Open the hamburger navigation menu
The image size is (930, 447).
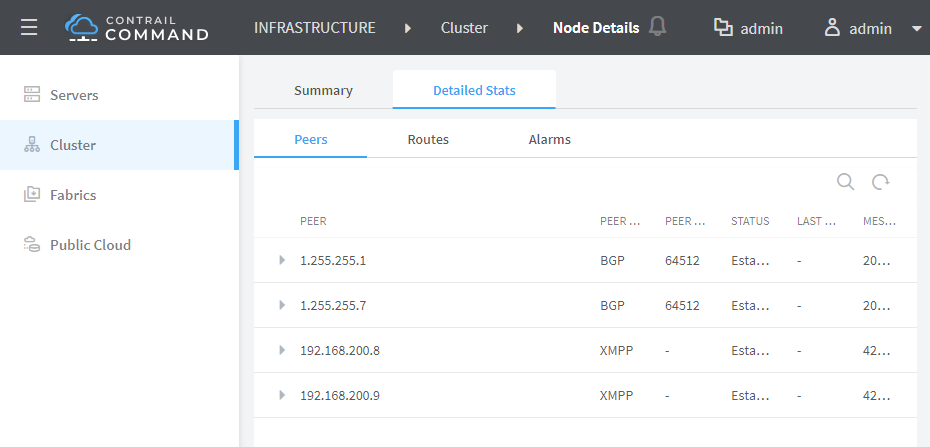point(29,28)
